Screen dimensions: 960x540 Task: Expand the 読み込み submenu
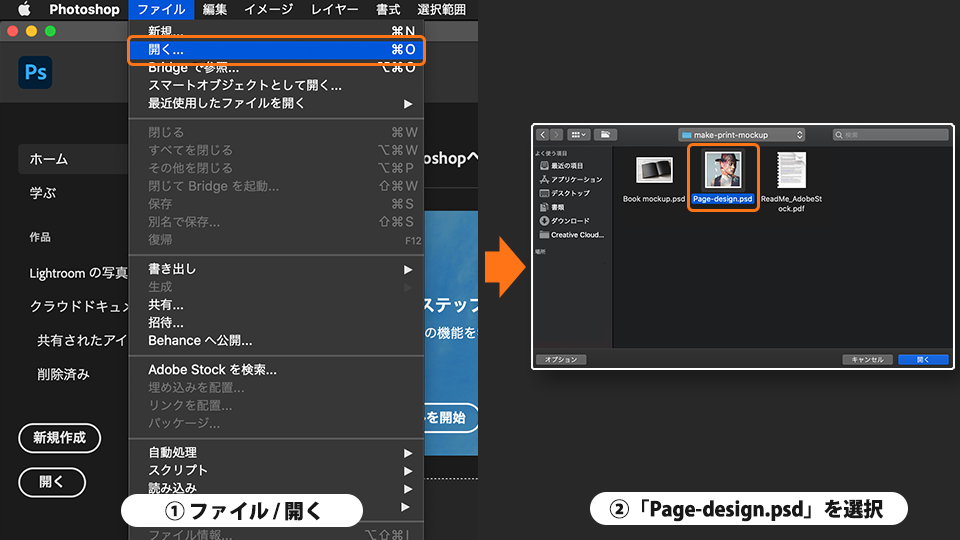coord(277,488)
